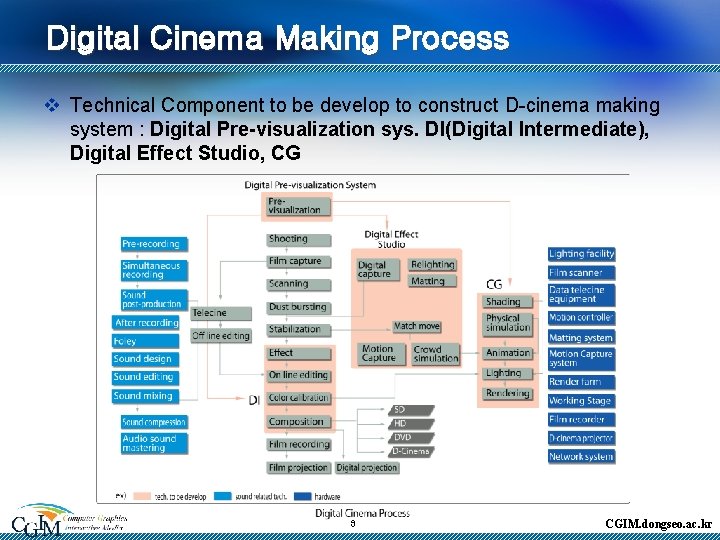Screen dimensions: 720x540
Task: Click the slide title 'Digital Cinema Making Process'
Action: click(278, 38)
